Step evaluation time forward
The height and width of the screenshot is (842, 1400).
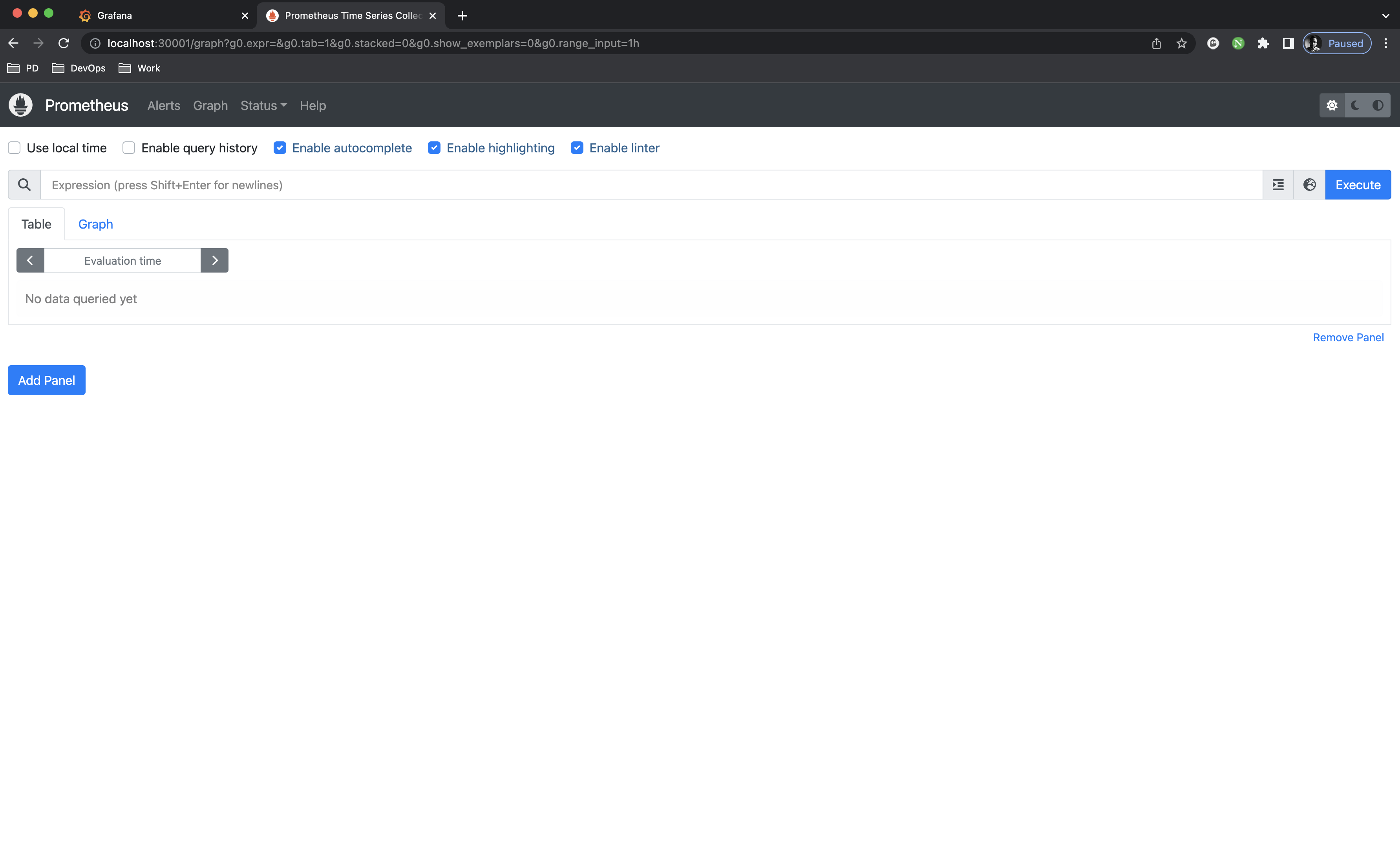coord(214,260)
